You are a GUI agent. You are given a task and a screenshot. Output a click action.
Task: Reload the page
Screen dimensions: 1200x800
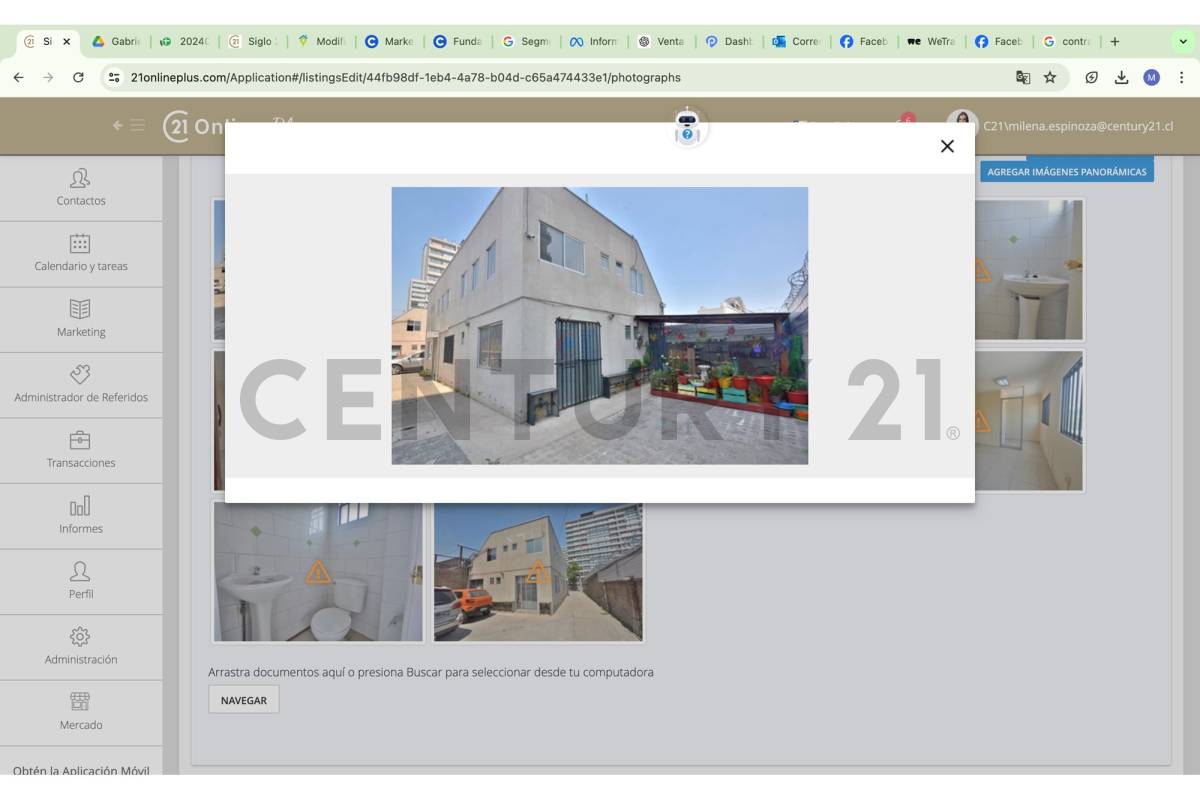(78, 77)
